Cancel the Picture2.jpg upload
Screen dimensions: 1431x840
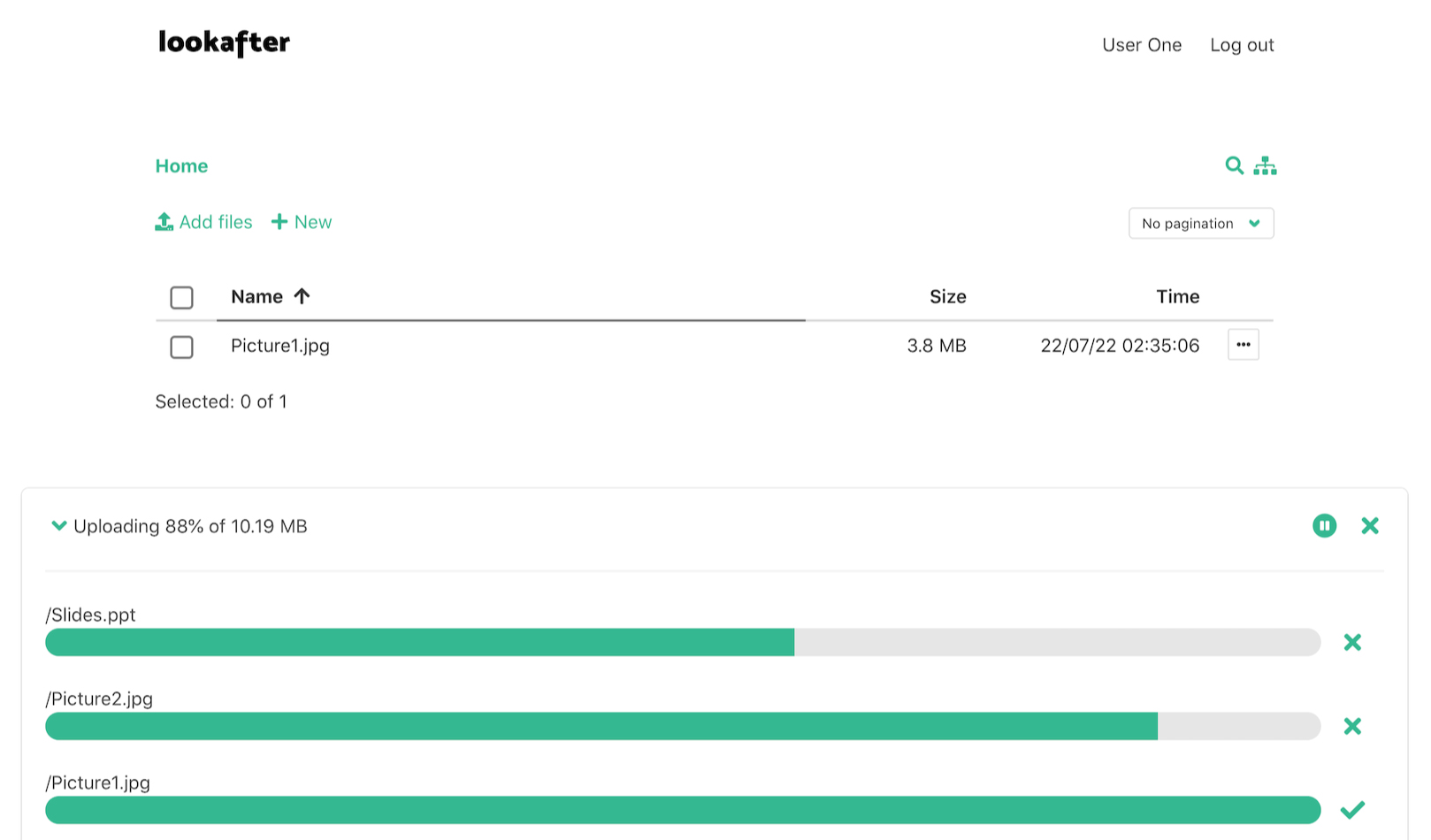(x=1352, y=727)
